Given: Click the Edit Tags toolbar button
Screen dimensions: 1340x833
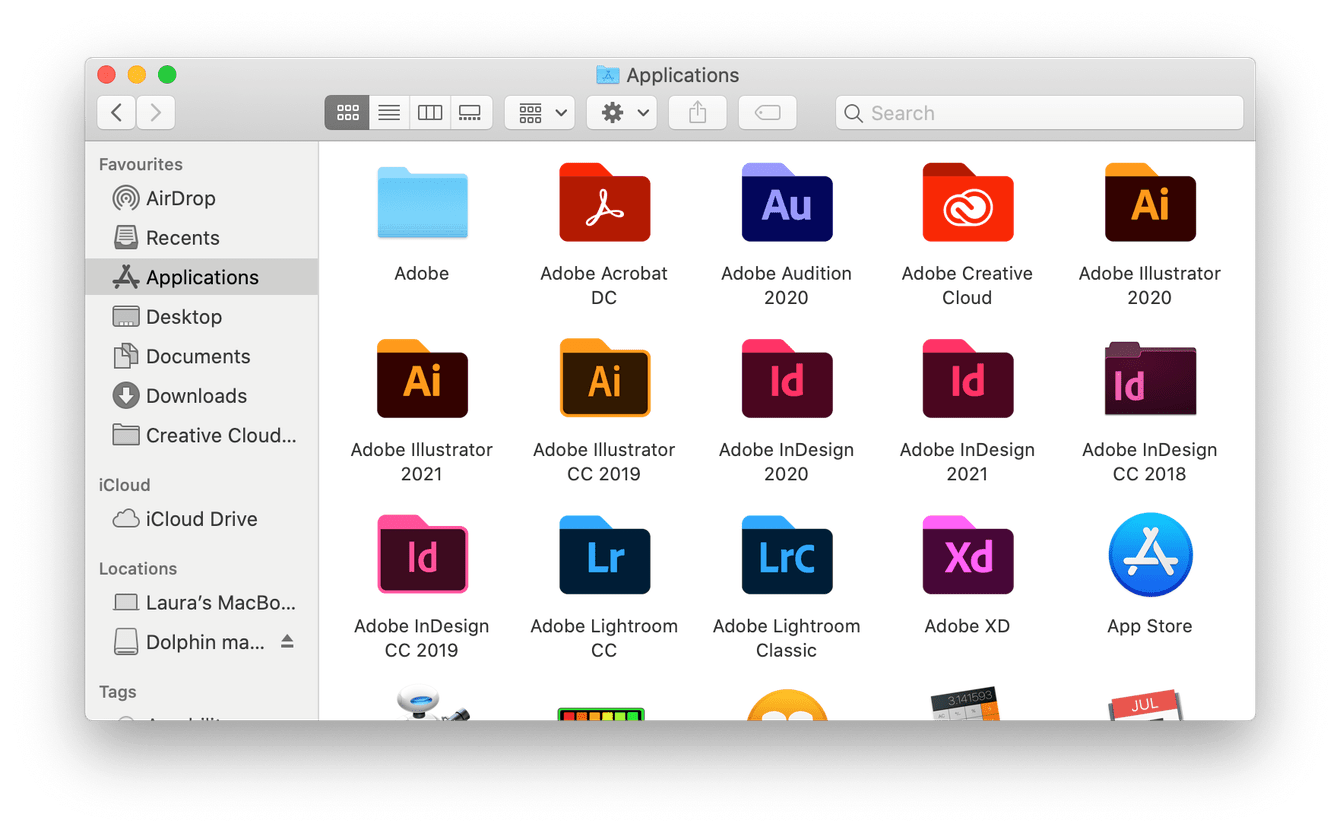Looking at the screenshot, I should click(x=767, y=113).
